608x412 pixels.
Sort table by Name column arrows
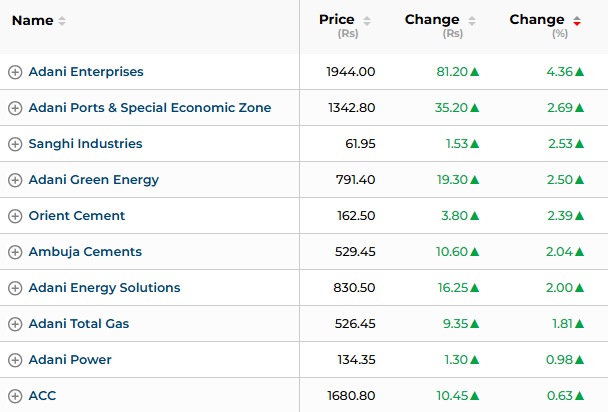[x=62, y=21]
